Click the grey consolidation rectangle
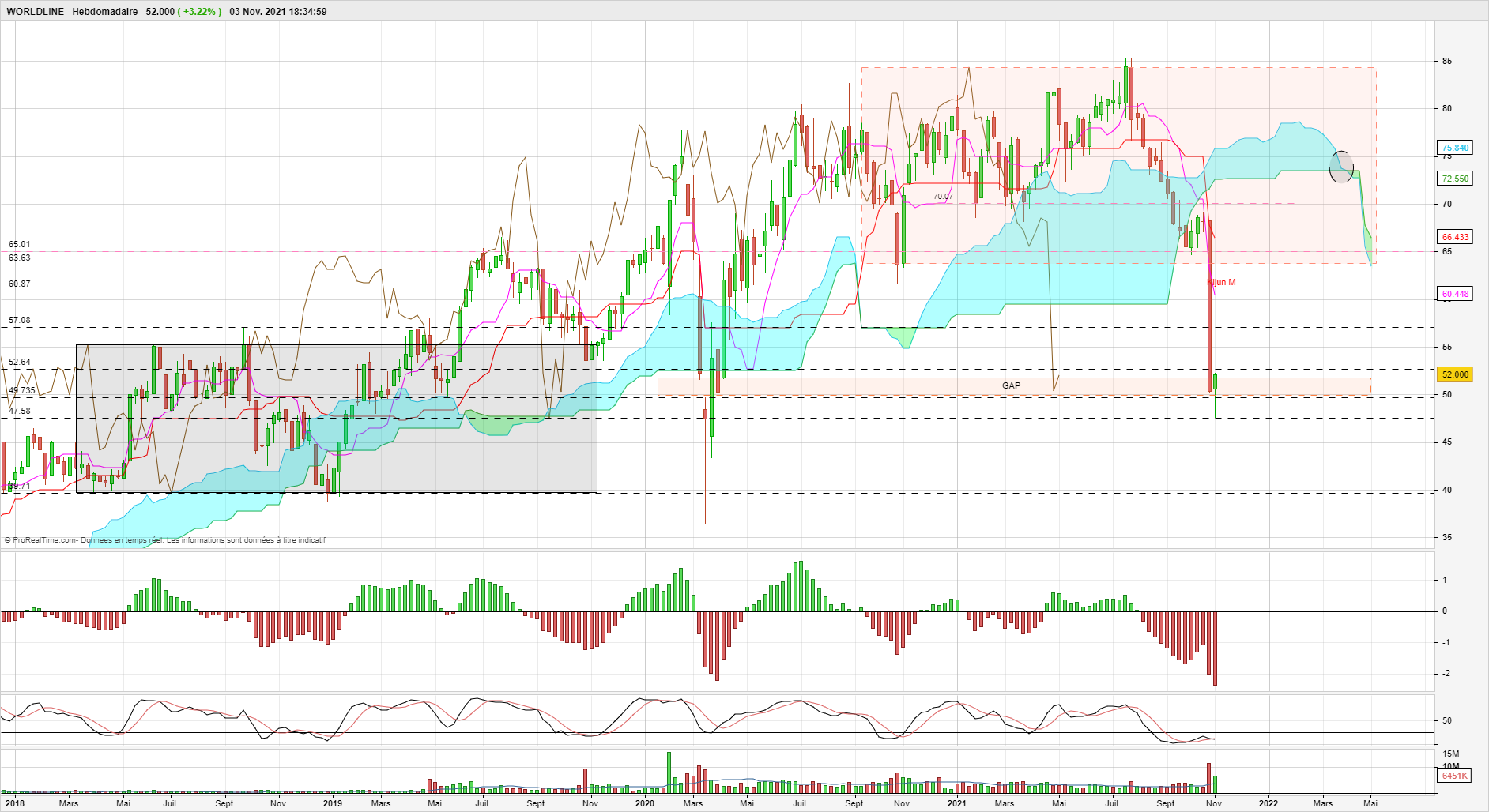This screenshot has width=1489, height=812. 337,419
